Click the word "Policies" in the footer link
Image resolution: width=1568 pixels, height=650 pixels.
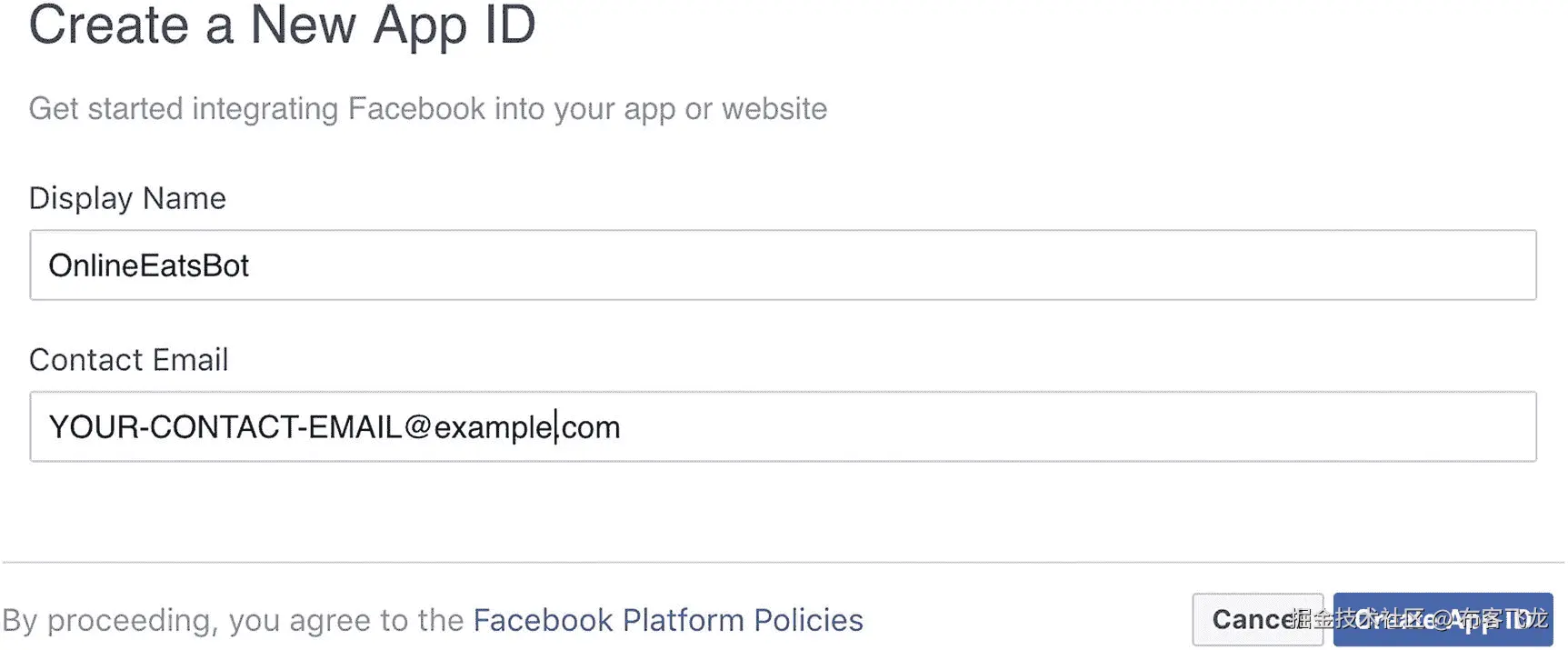(808, 620)
